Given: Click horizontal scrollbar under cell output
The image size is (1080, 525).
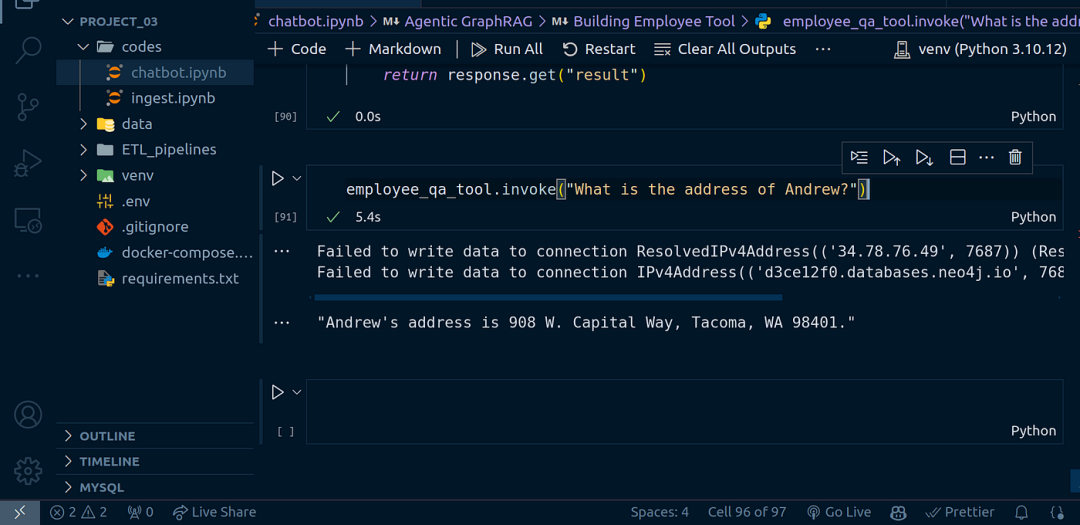Looking at the screenshot, I should point(548,298).
